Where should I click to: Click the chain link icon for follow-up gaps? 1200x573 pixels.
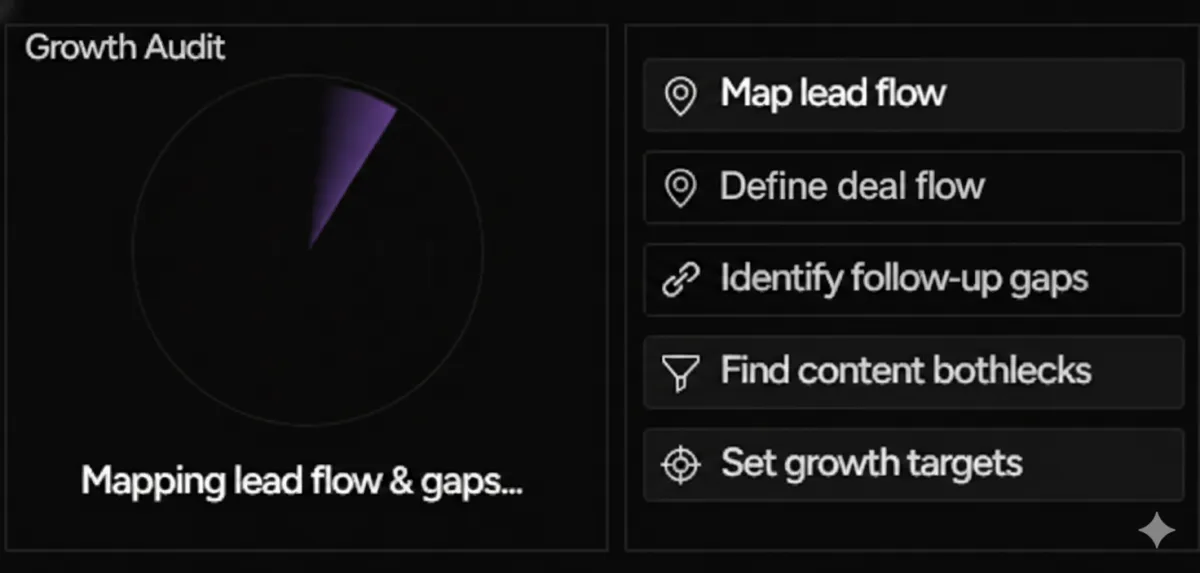click(x=679, y=280)
